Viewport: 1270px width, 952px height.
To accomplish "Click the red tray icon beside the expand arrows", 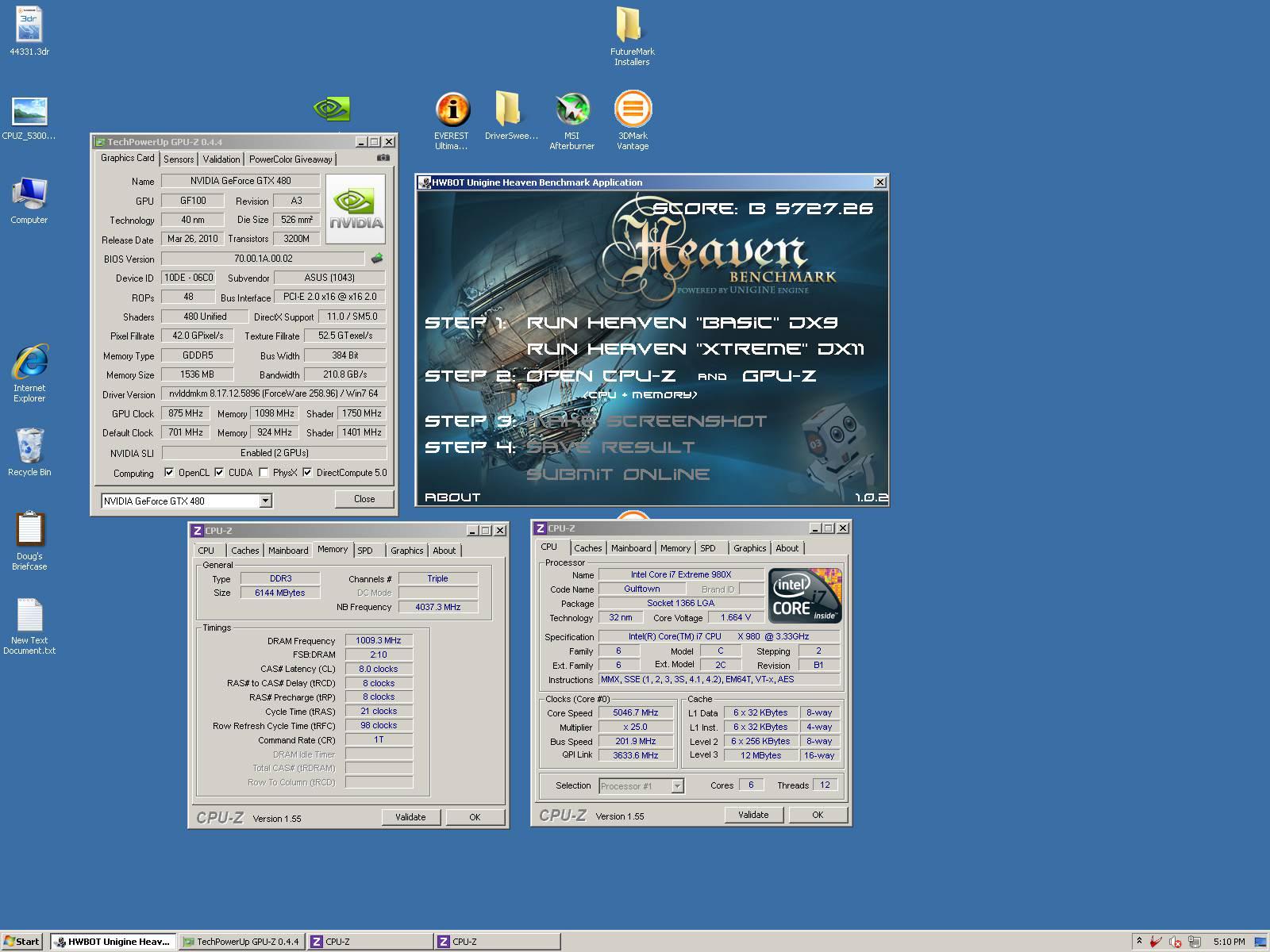I will click(1156, 942).
